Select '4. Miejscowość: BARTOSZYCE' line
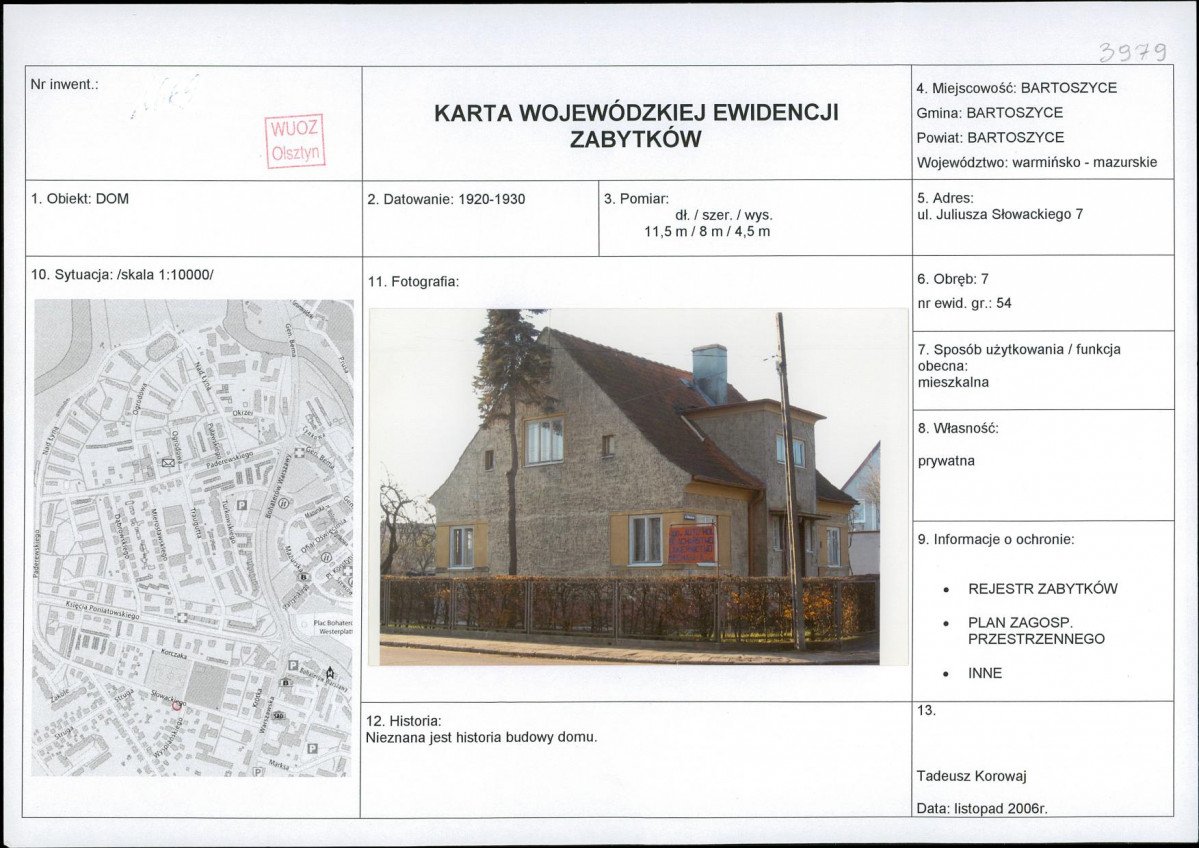 click(1016, 88)
